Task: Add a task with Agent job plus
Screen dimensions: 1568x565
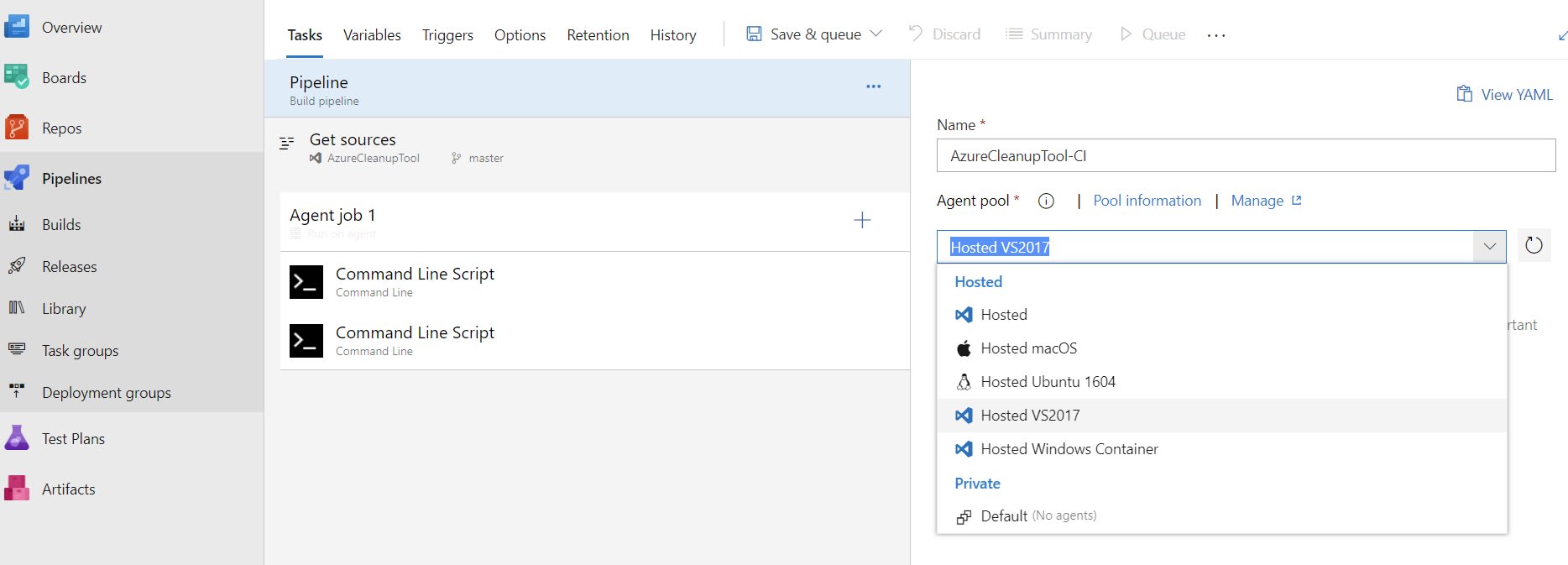Action: coord(862,220)
